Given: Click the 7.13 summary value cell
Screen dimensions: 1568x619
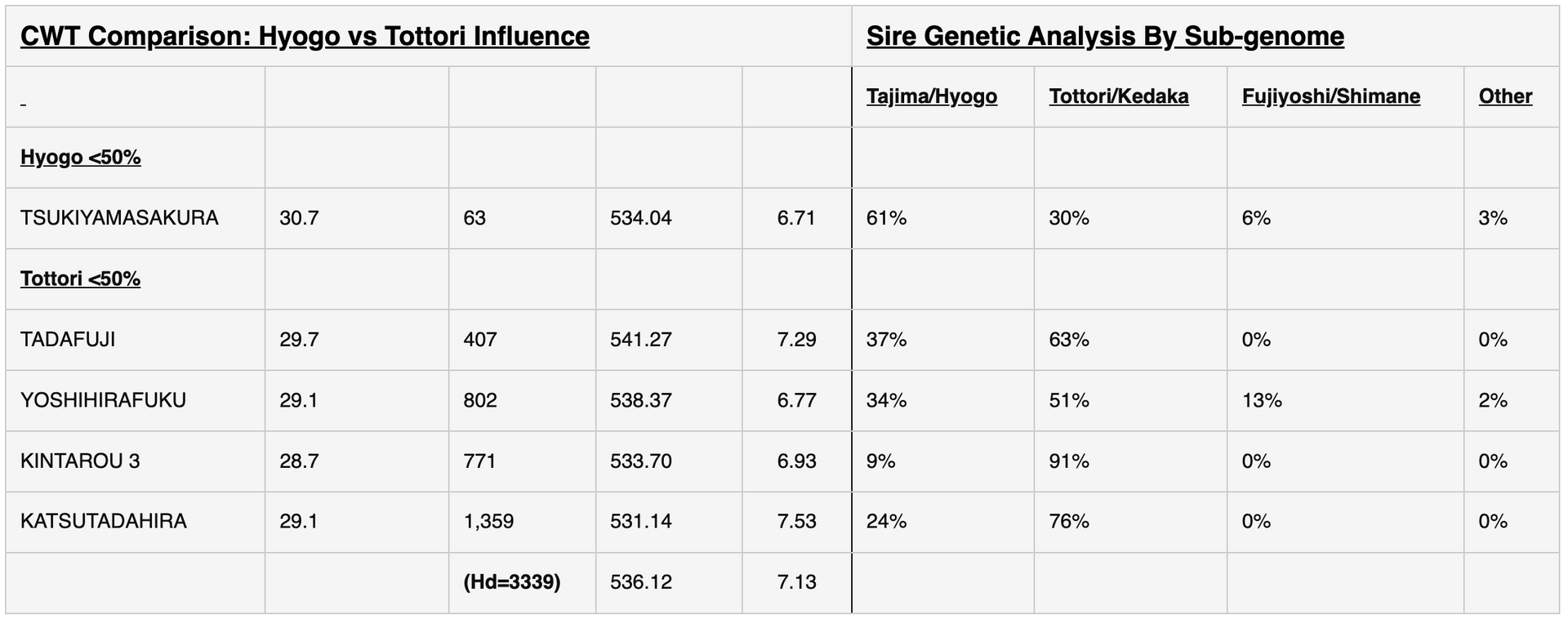Looking at the screenshot, I should point(796,582).
